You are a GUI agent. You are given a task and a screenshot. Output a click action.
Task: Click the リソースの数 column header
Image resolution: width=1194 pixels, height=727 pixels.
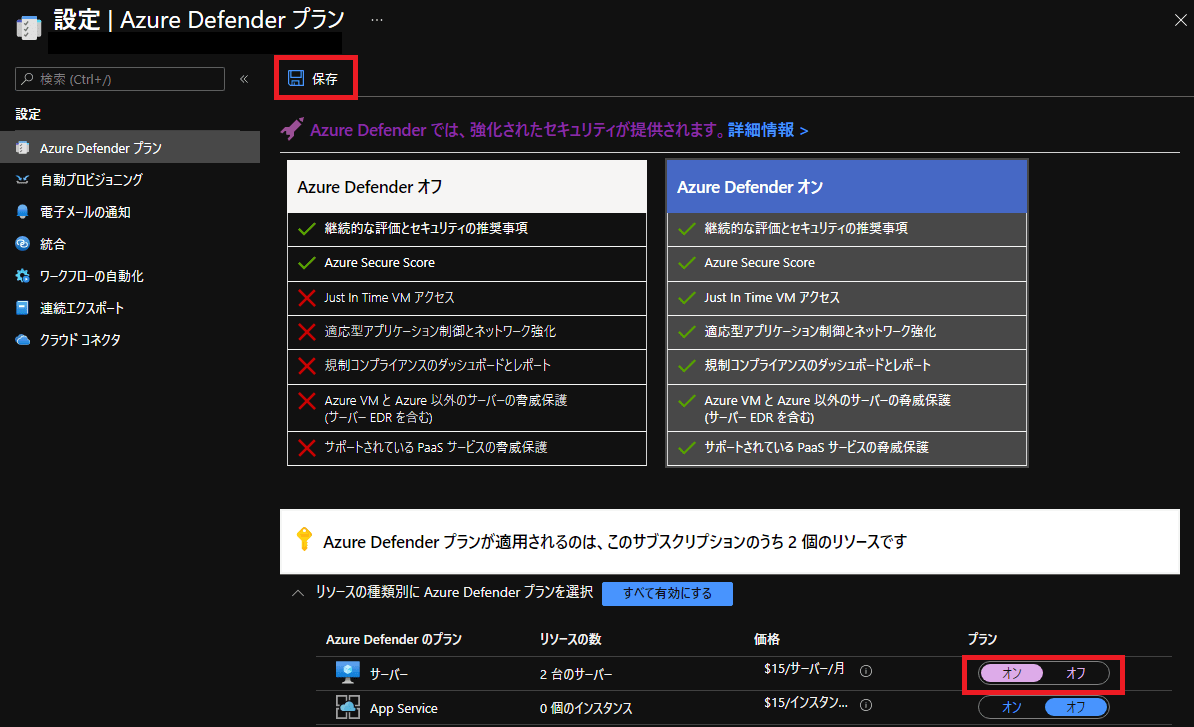click(570, 639)
